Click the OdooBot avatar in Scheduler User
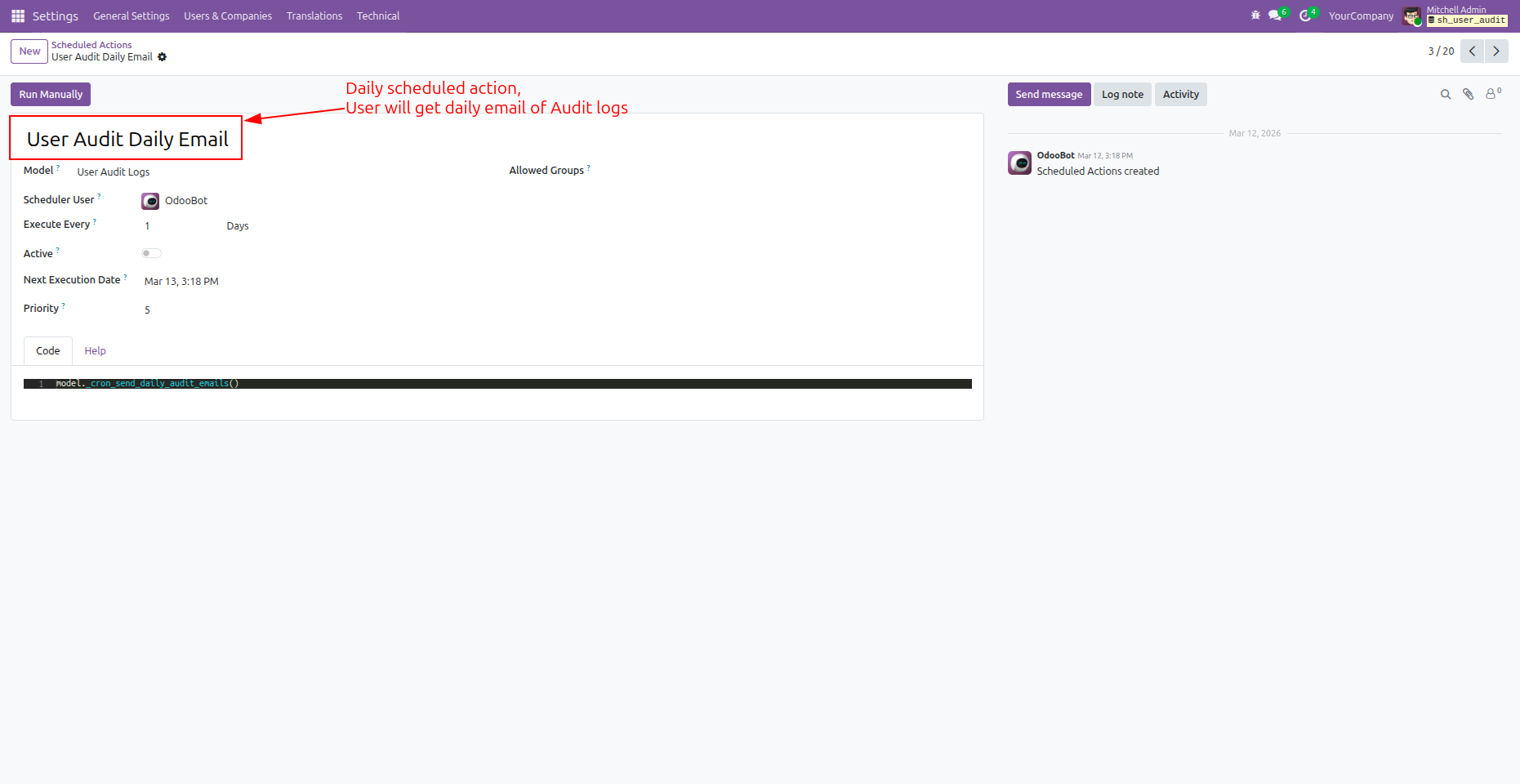The image size is (1520, 784). pyautogui.click(x=150, y=201)
